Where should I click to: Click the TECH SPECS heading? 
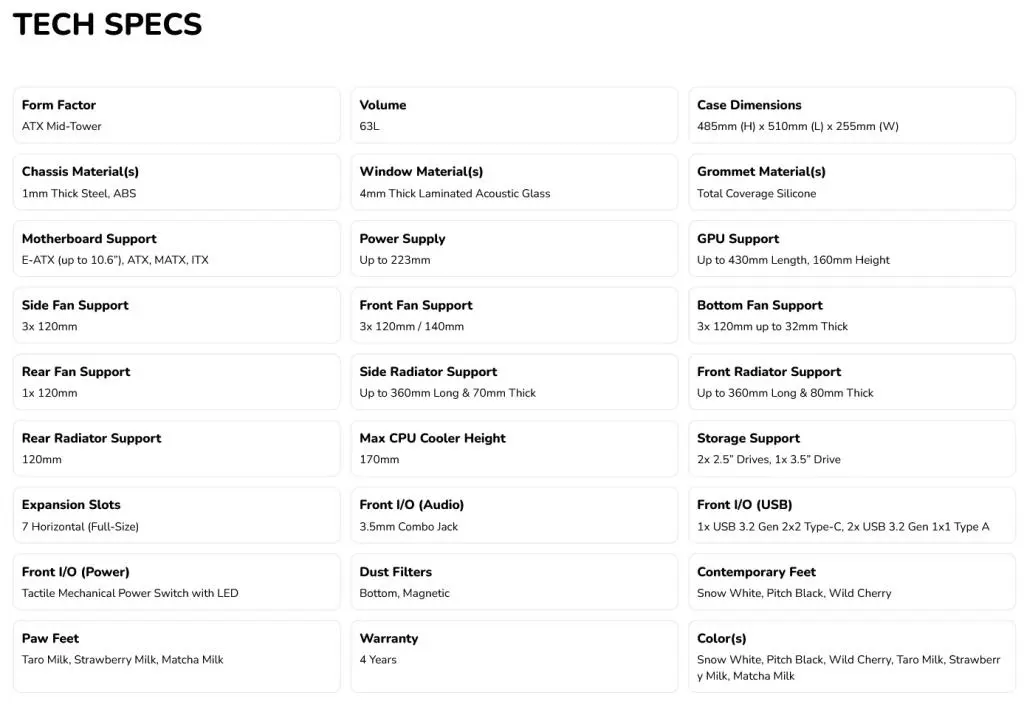(x=108, y=25)
